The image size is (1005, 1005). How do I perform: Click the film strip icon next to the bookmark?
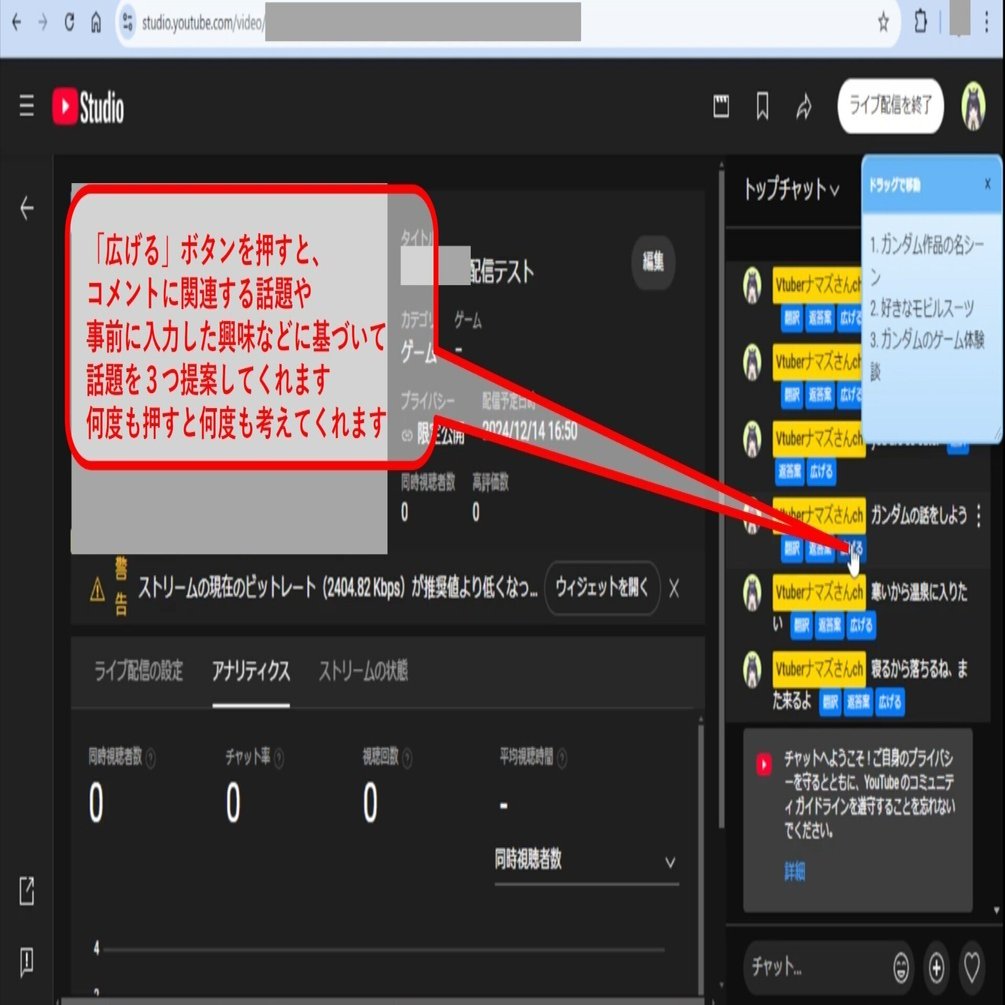[721, 107]
